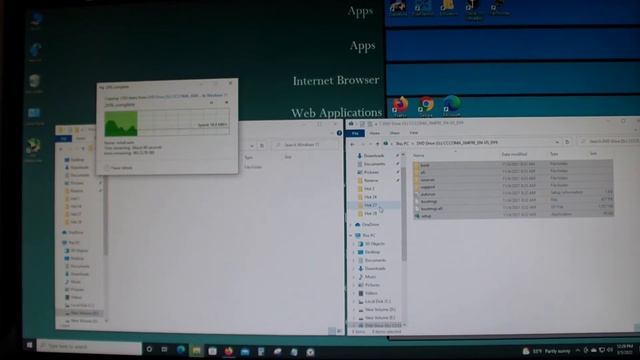
Task: Launch Firefox from the taskbar
Action: pos(229,351)
